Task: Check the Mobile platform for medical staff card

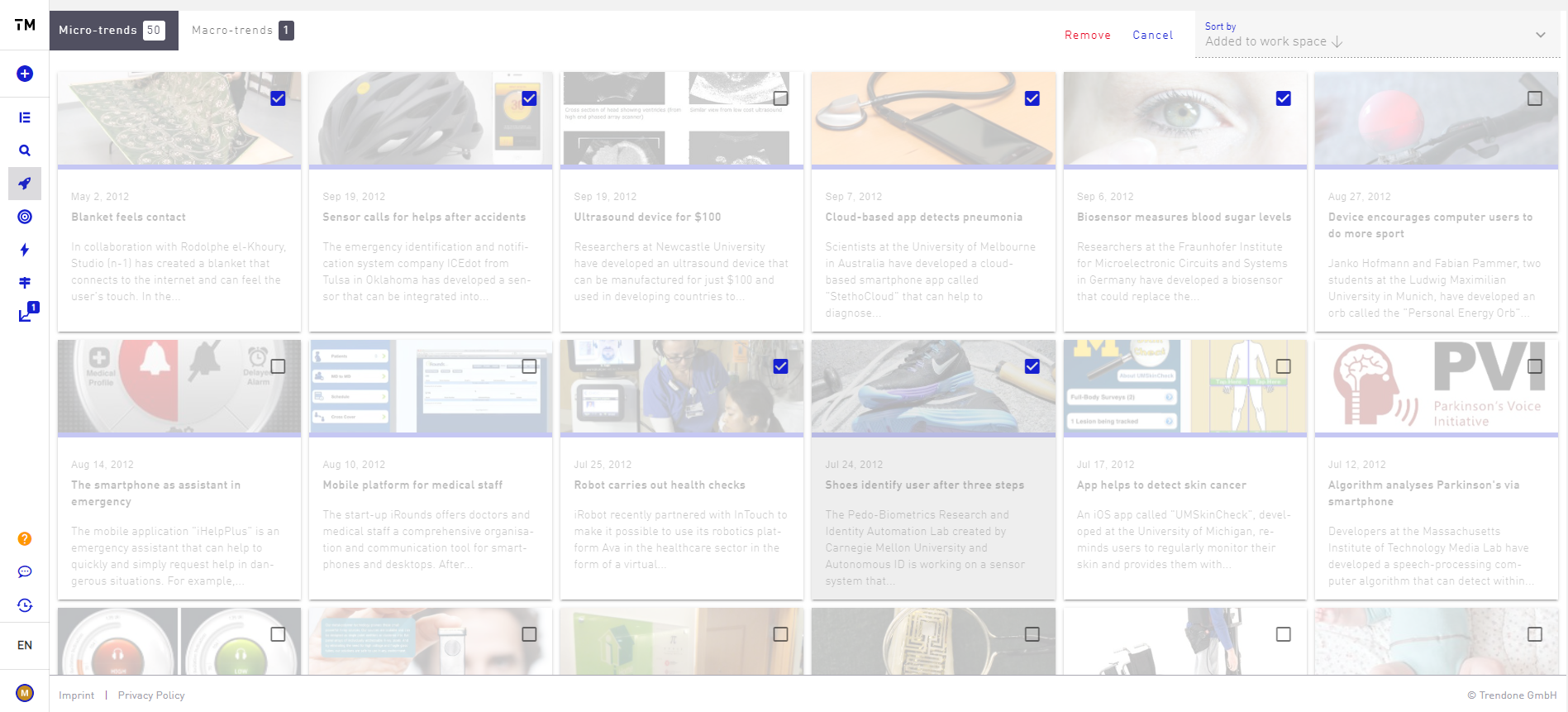Action: pos(529,366)
